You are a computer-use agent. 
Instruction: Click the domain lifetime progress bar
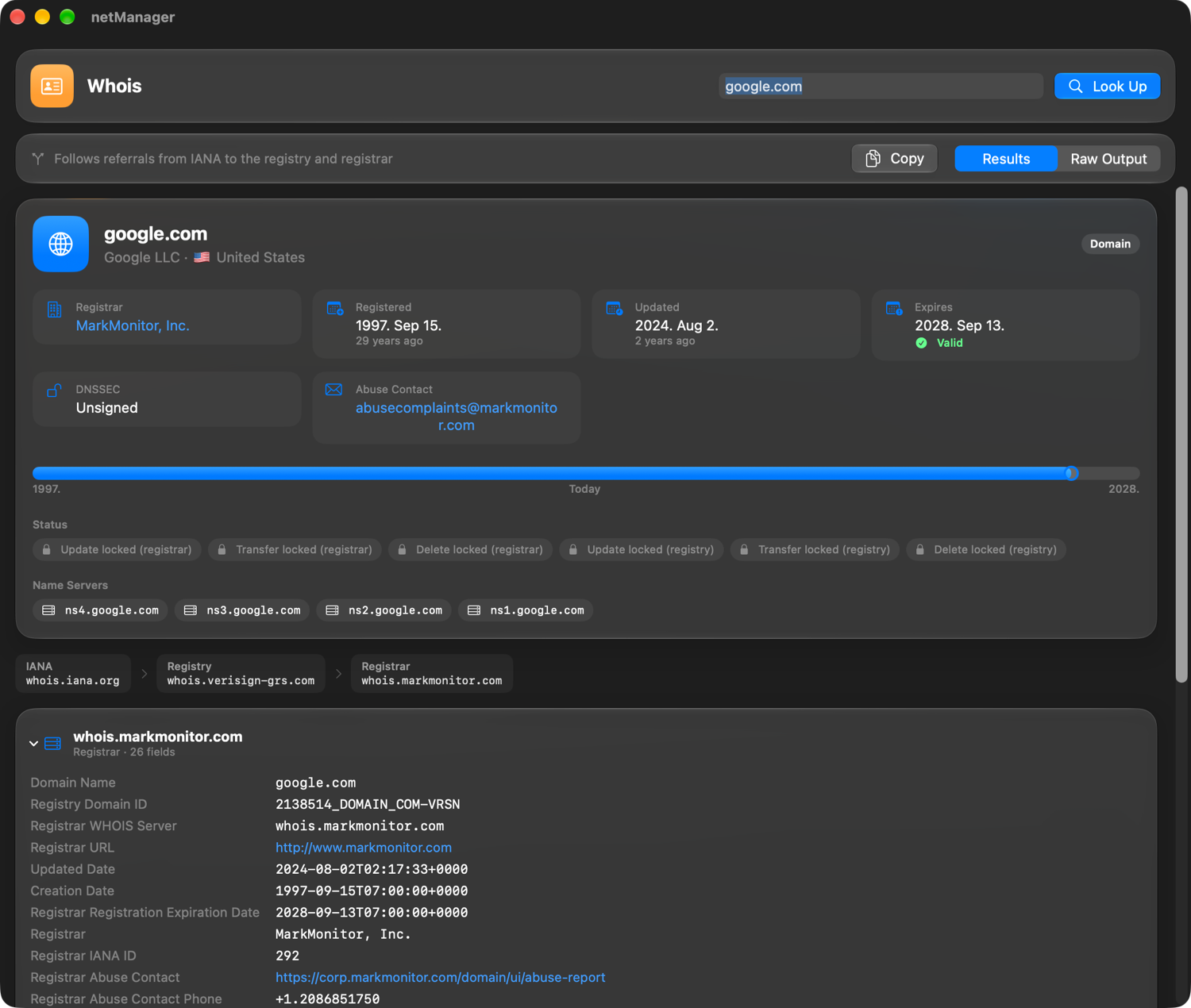[x=586, y=473]
